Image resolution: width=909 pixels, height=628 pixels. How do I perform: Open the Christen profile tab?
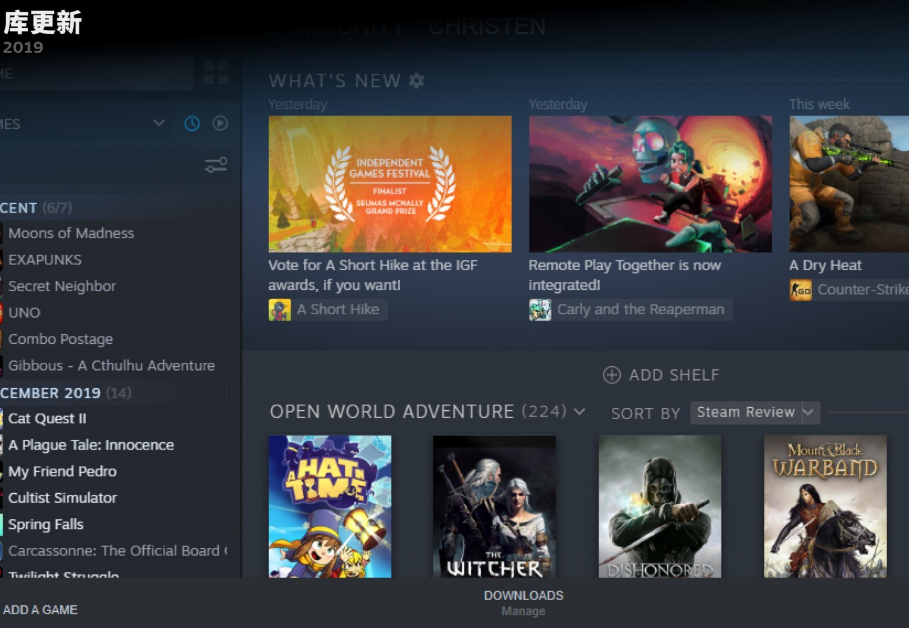pyautogui.click(x=487, y=27)
